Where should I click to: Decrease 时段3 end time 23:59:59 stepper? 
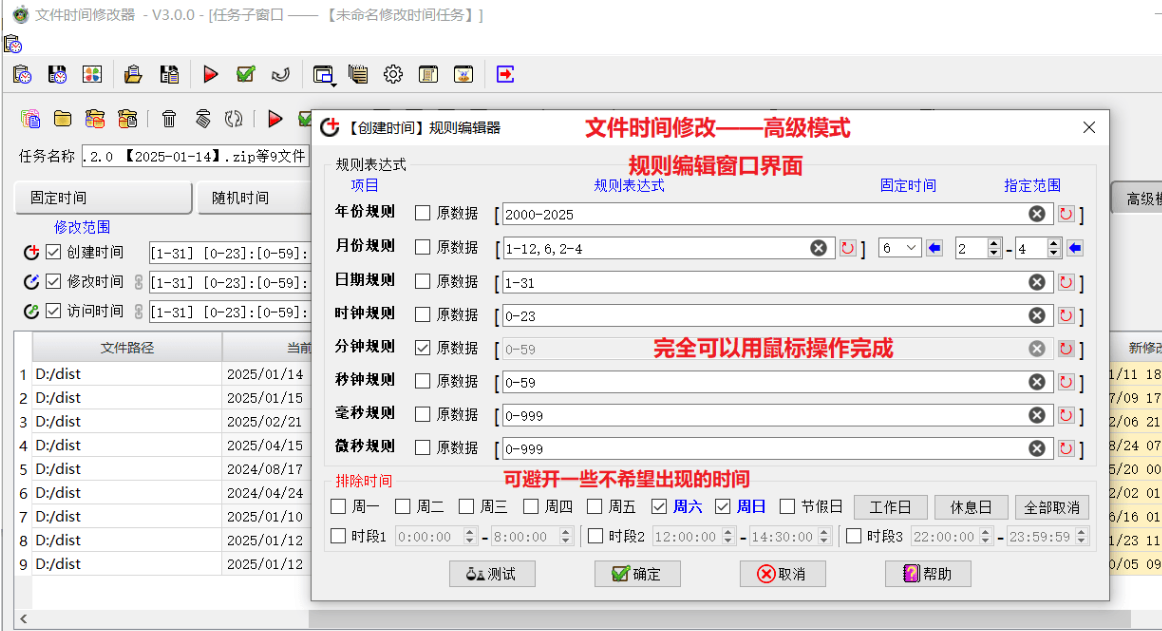pos(1082,541)
